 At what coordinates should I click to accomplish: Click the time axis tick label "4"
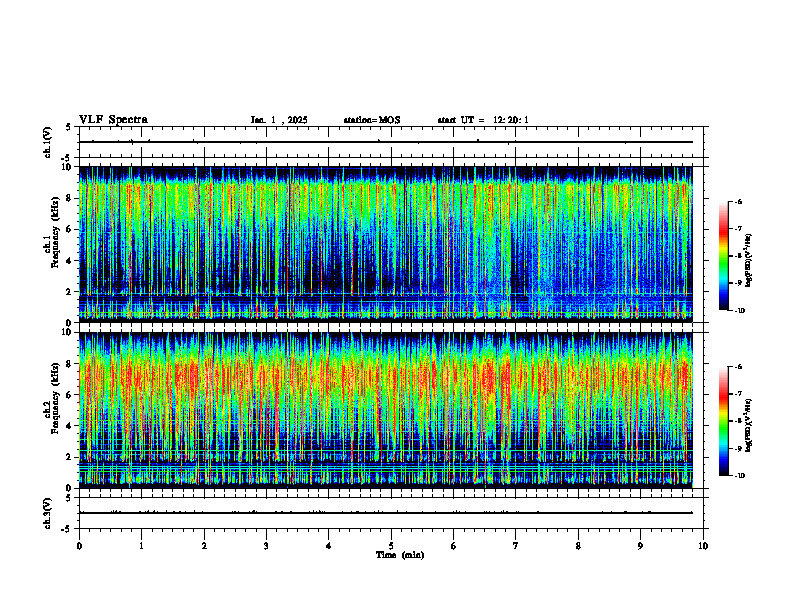329,546
